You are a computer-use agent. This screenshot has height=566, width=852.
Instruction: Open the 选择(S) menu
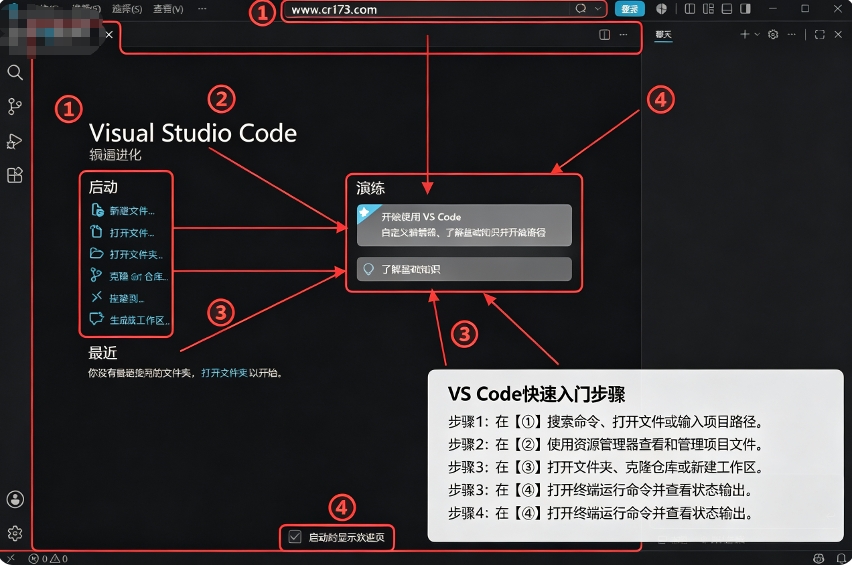click(127, 9)
